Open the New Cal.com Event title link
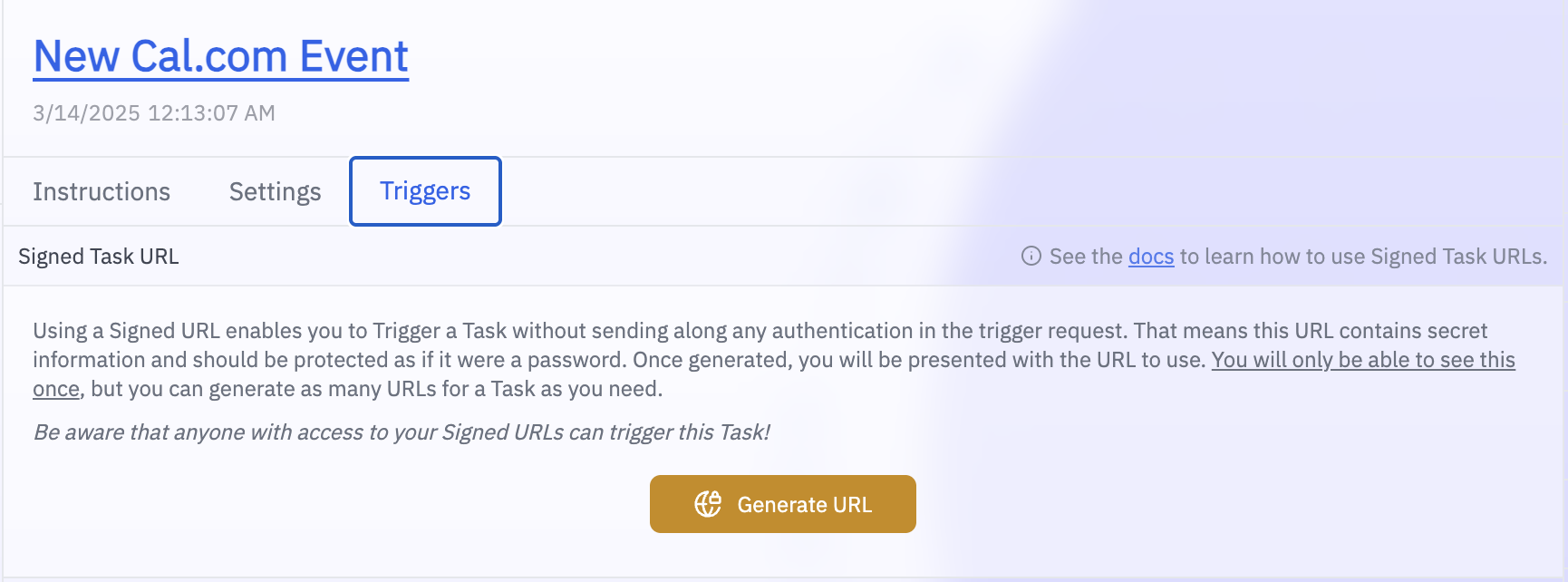1568x582 pixels. [221, 57]
